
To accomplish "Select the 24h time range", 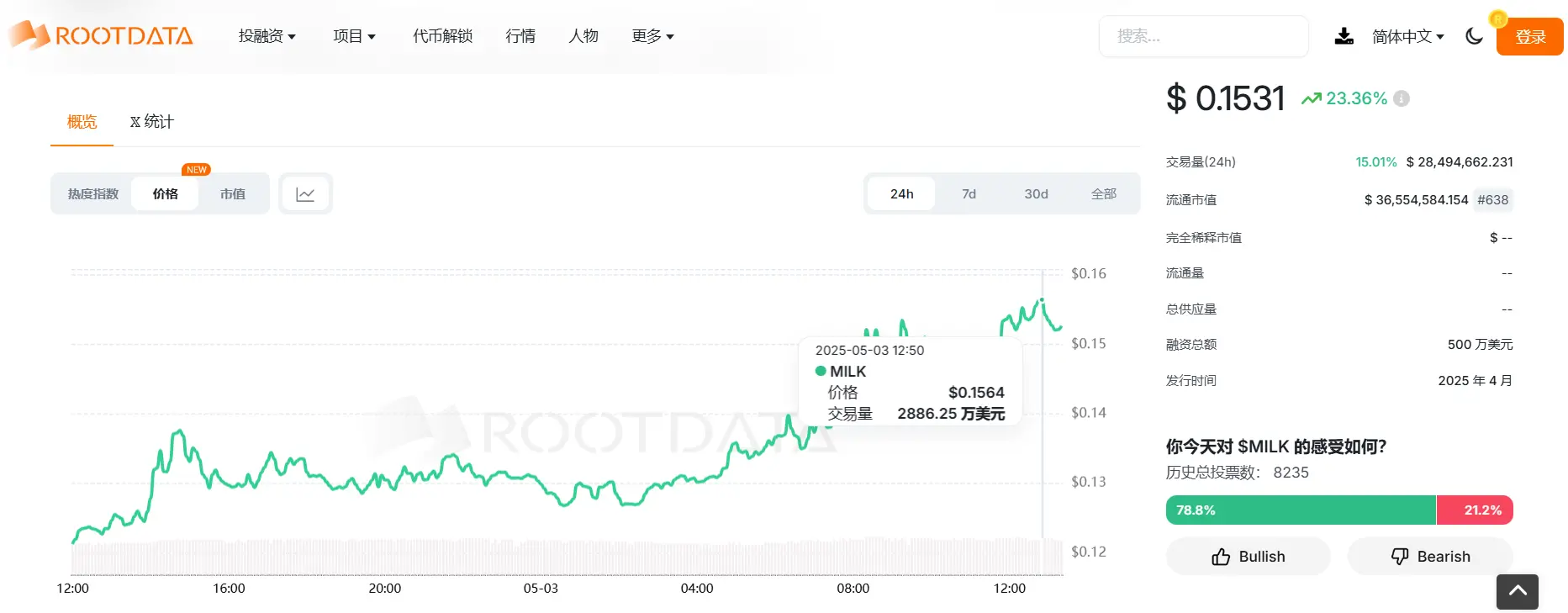I will 901,194.
